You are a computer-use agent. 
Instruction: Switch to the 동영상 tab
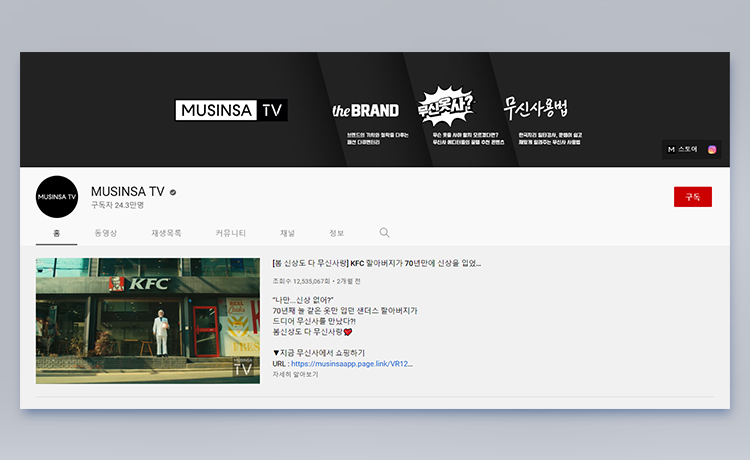coord(105,233)
